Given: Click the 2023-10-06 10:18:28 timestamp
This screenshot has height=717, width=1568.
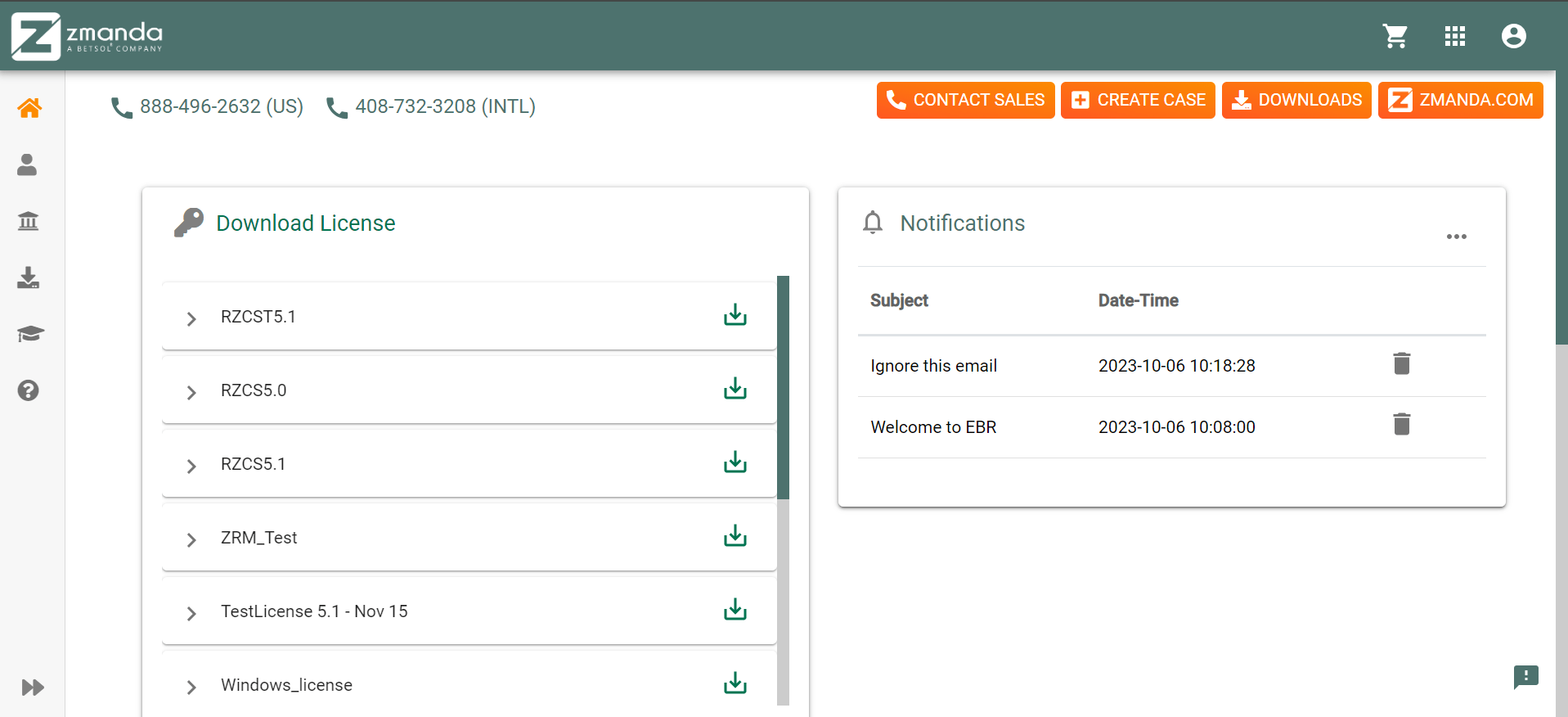Looking at the screenshot, I should pos(1176,366).
